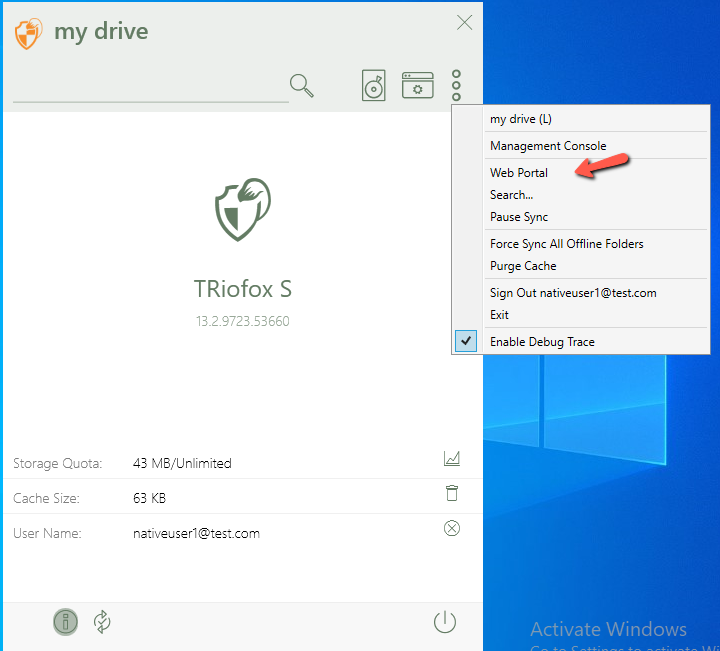
Task: Click the power icon in the bottom bar
Action: [x=445, y=622]
